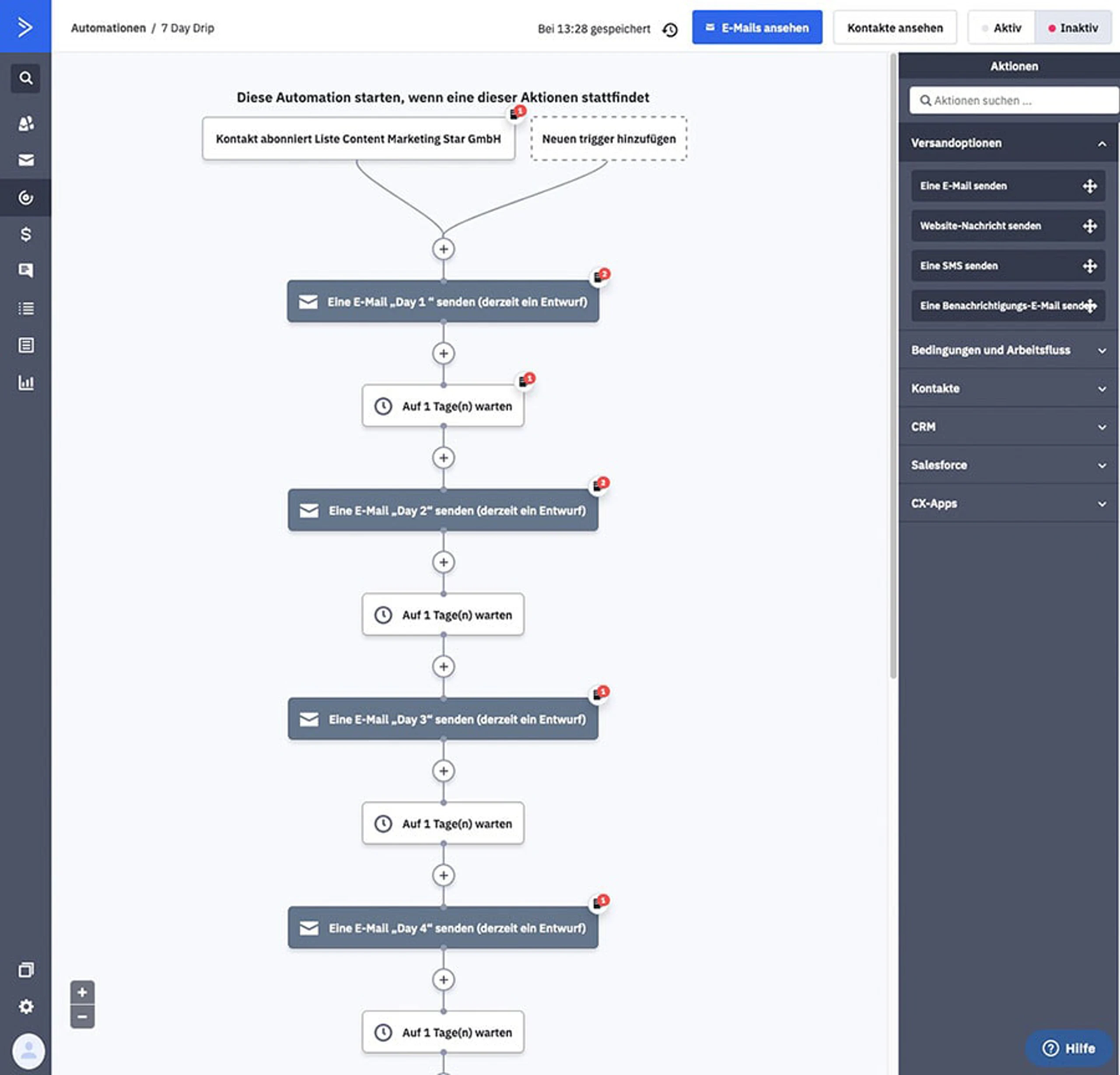1120x1075 pixels.
Task: Click the Kontakte ansehen button
Action: [894, 28]
